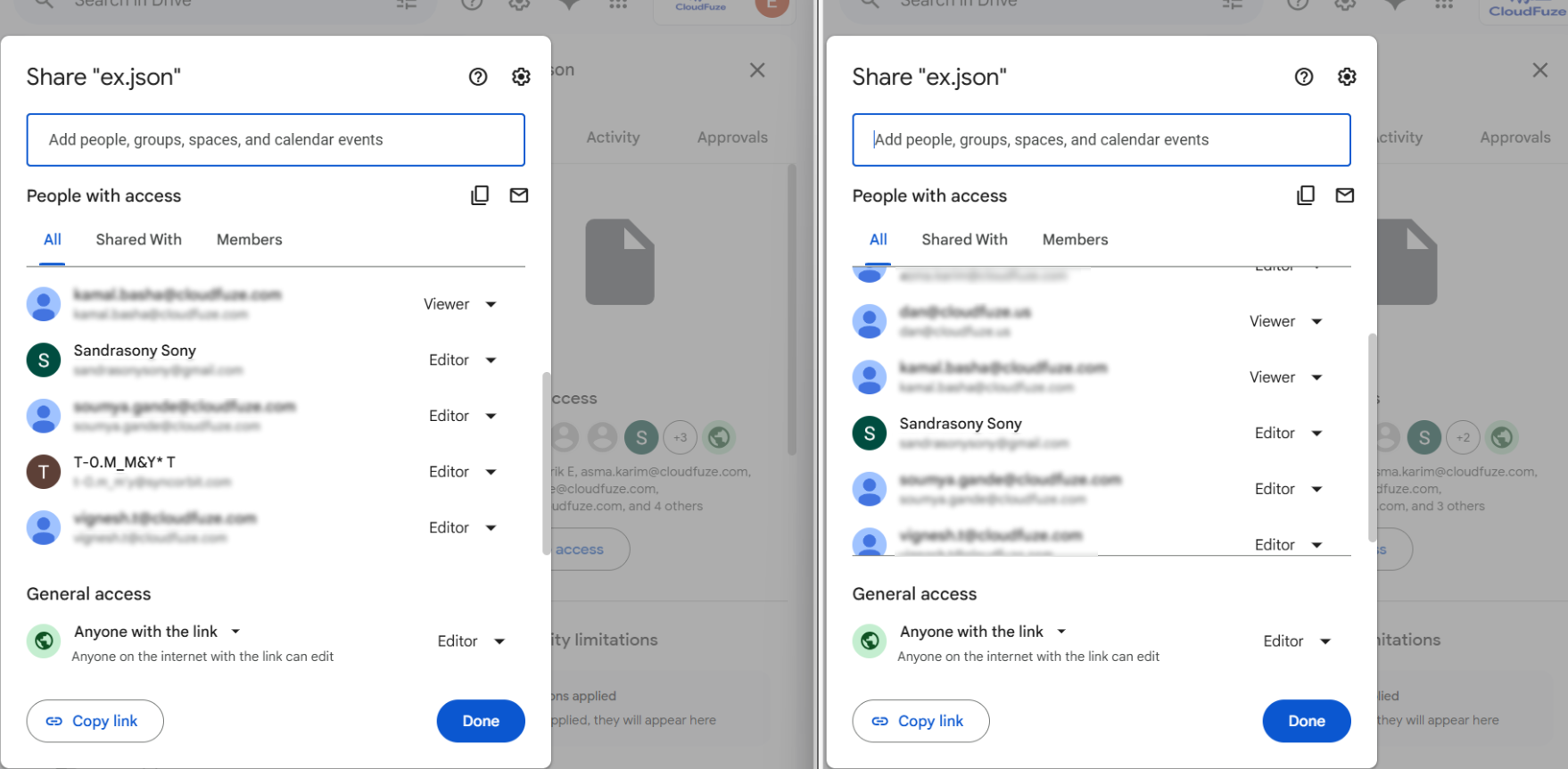This screenshot has height=769, width=1568.
Task: Click Done in left dialog
Action: 481,721
